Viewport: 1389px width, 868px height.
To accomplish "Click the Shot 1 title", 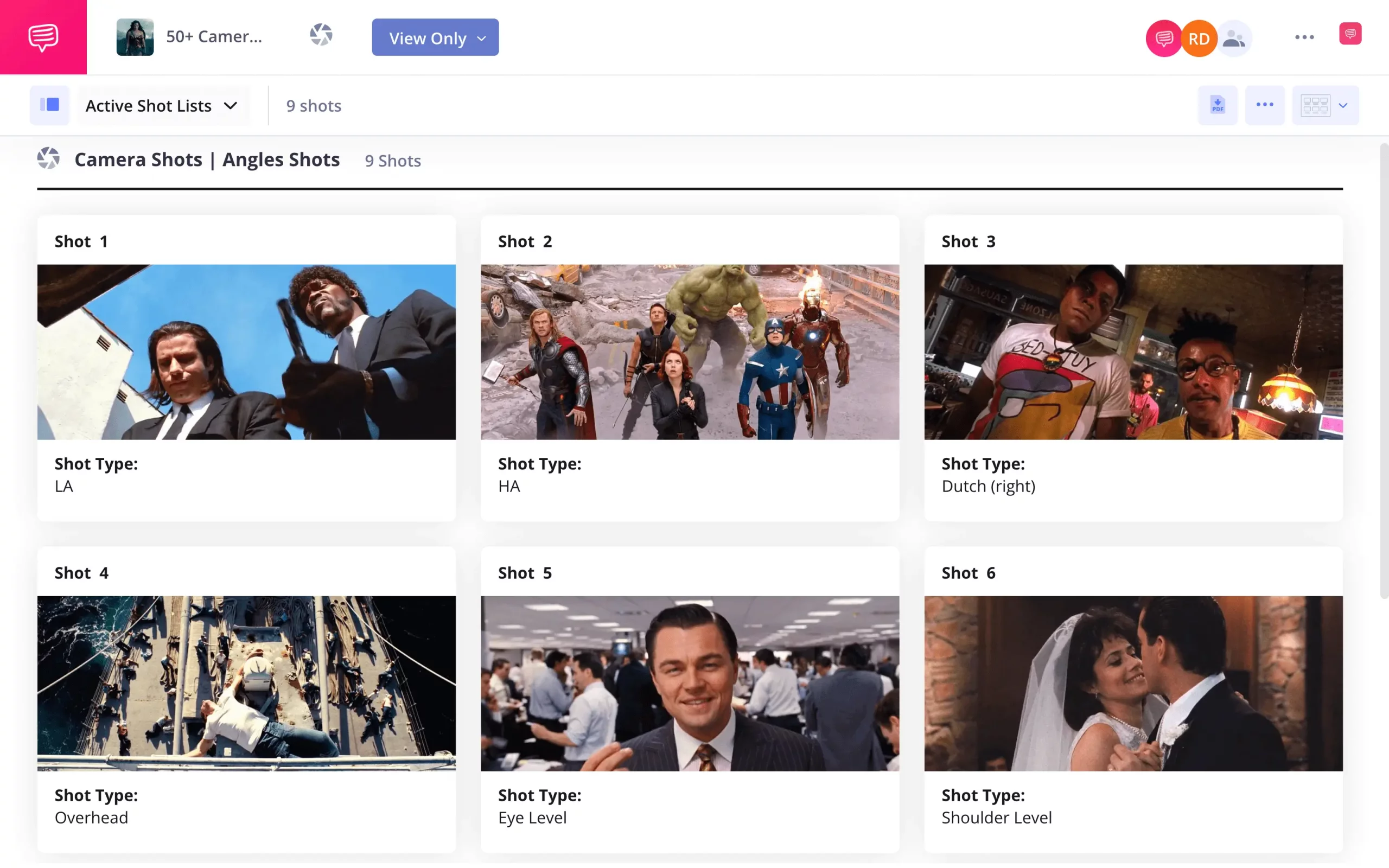I will [81, 242].
